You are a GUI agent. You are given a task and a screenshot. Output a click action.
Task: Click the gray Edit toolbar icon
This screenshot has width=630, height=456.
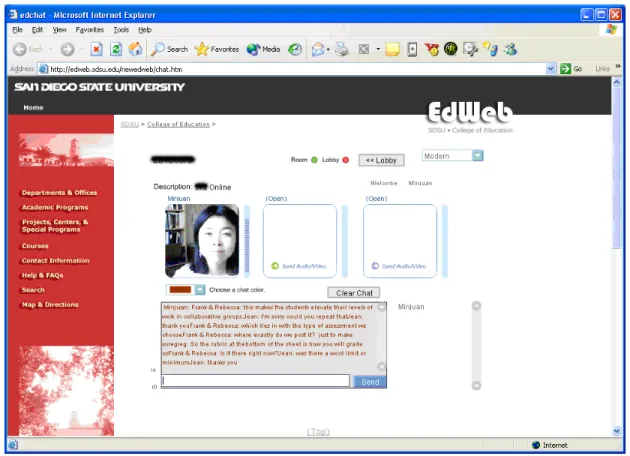[364, 49]
